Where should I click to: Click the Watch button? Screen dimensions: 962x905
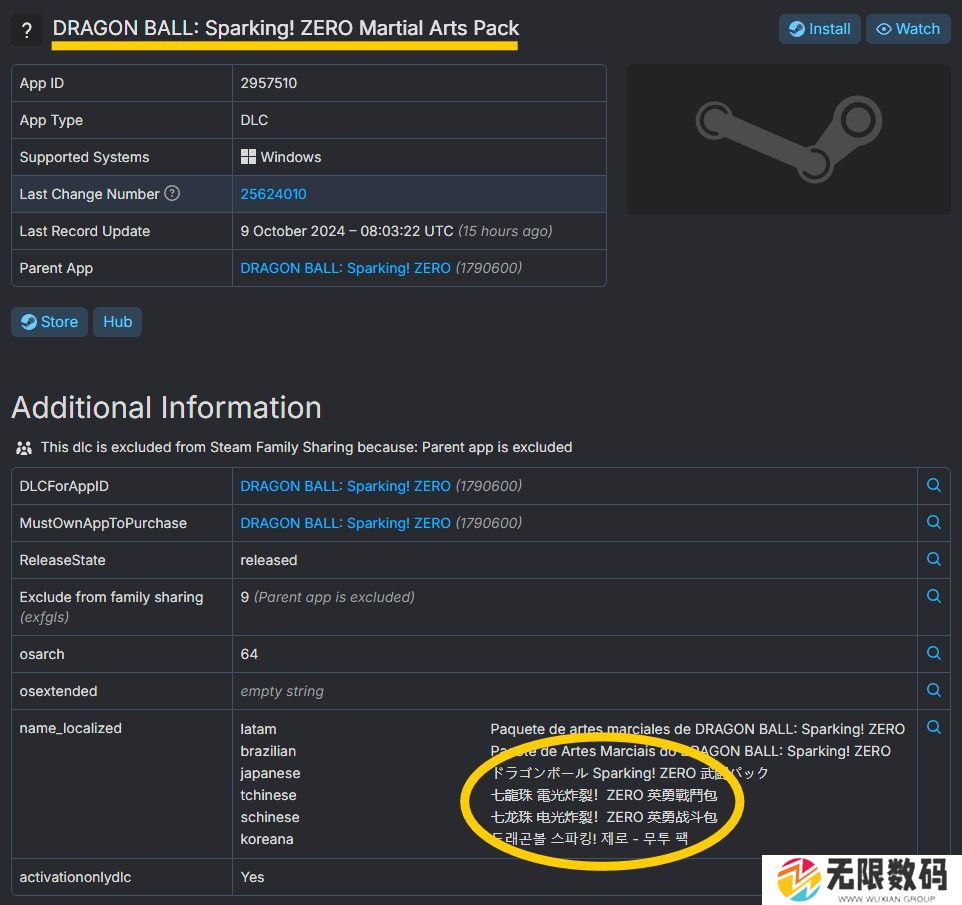click(908, 29)
